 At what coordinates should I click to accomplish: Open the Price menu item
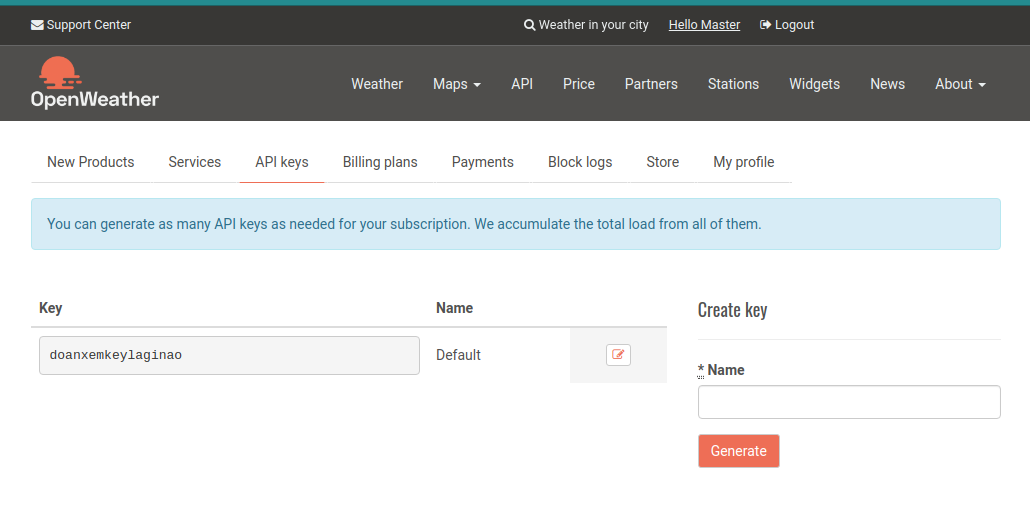579,84
